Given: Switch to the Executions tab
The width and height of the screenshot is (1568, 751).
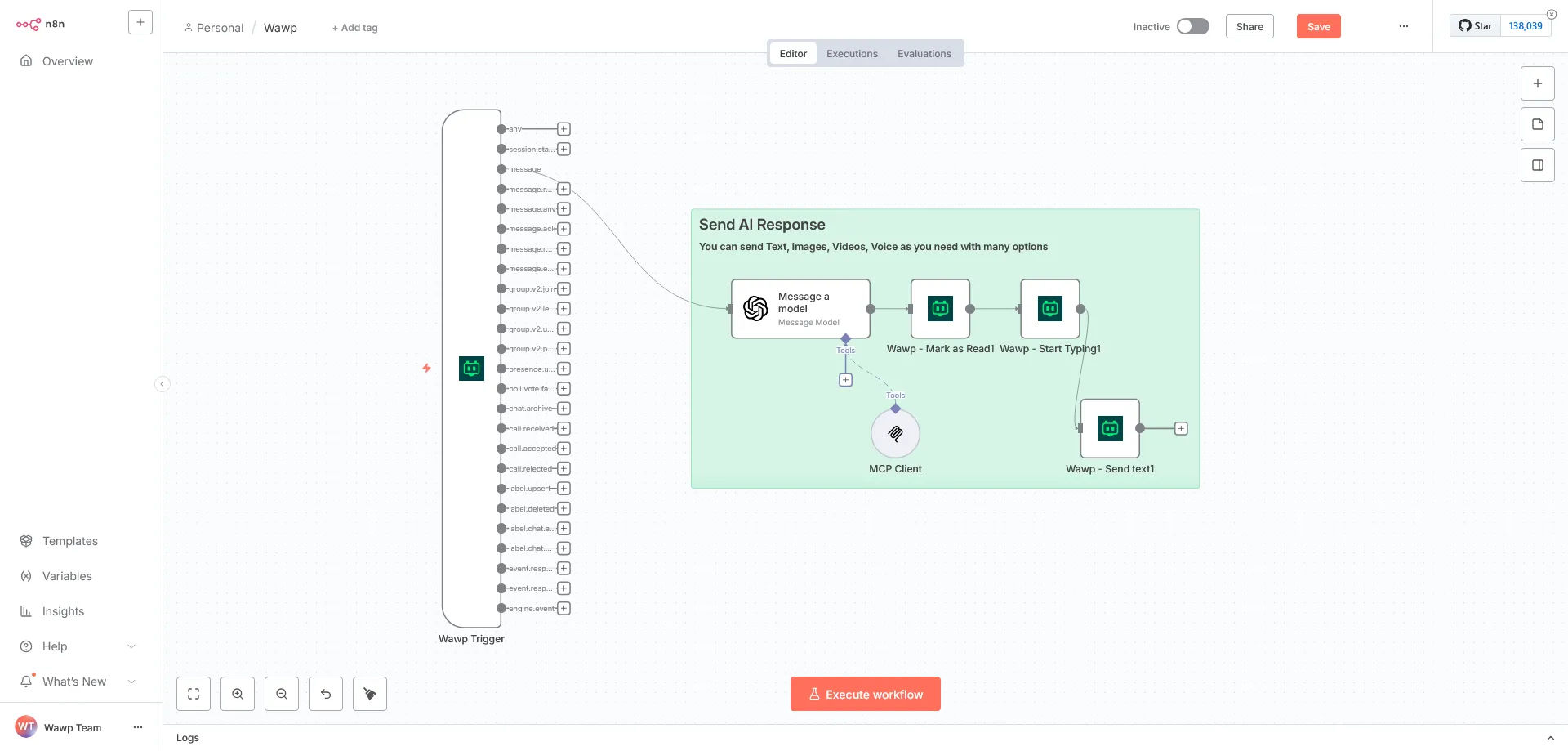Looking at the screenshot, I should (x=852, y=54).
